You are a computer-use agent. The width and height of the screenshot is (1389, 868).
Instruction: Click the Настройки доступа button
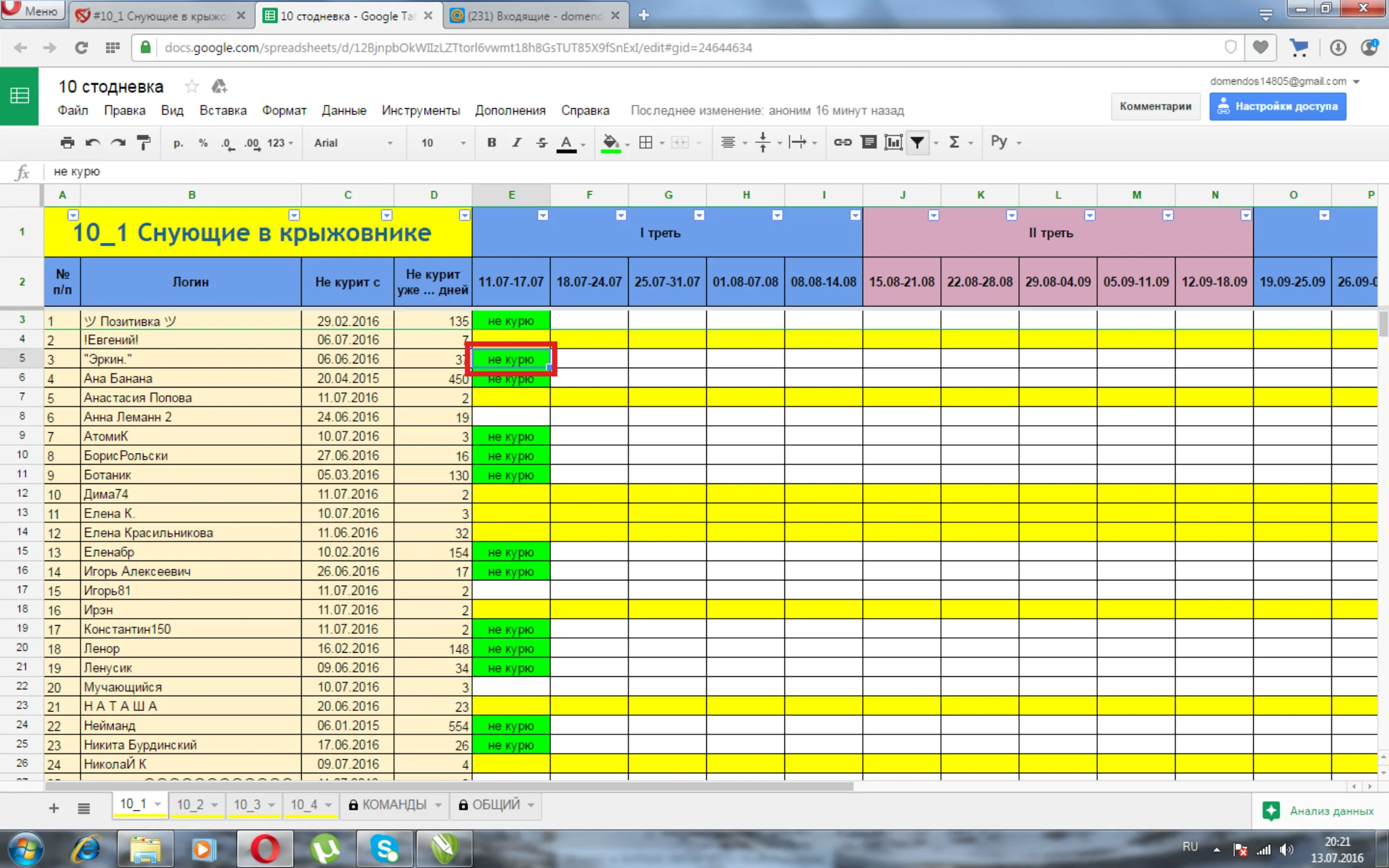tap(1277, 106)
